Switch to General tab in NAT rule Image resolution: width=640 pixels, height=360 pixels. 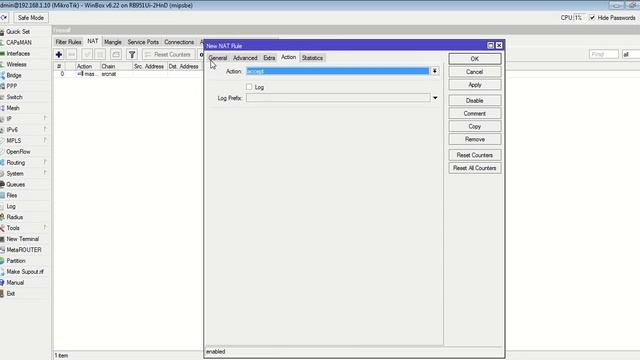tap(218, 58)
